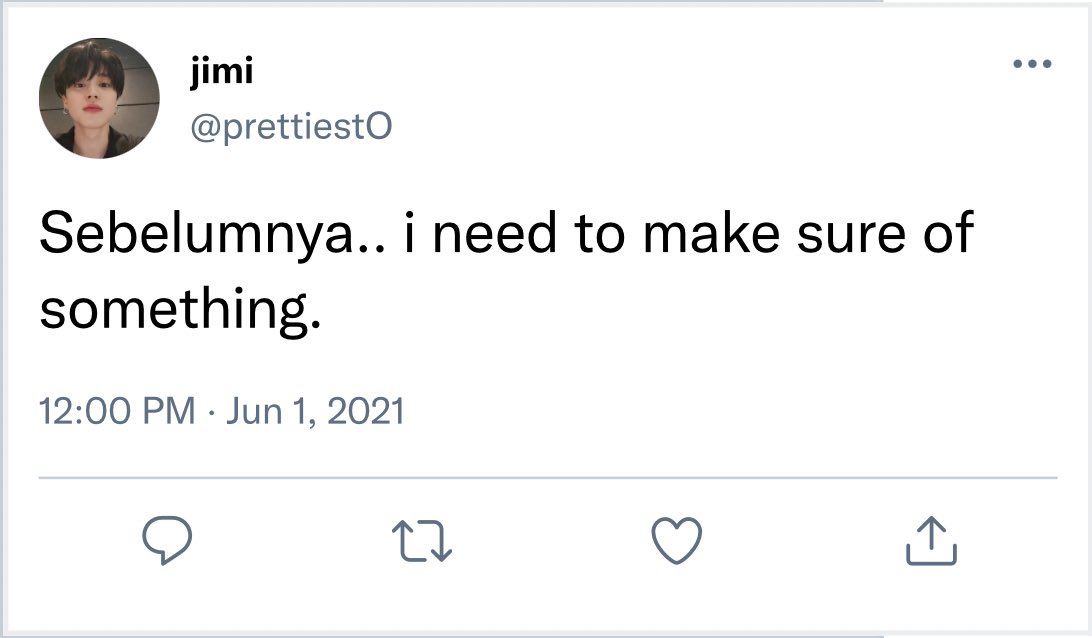Visit the profile via display name "jimi"
Viewport: 1092px width, 638px height.
click(x=220, y=72)
